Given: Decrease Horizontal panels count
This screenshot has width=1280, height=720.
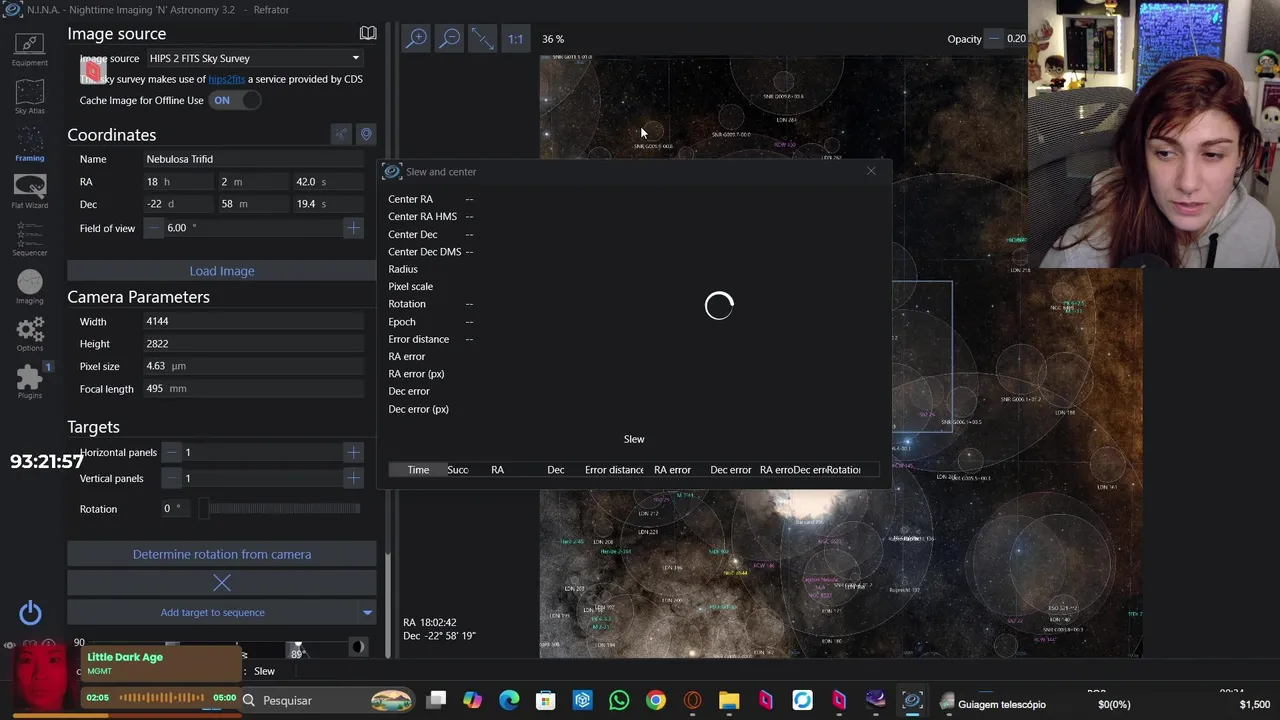Looking at the screenshot, I should 171,452.
